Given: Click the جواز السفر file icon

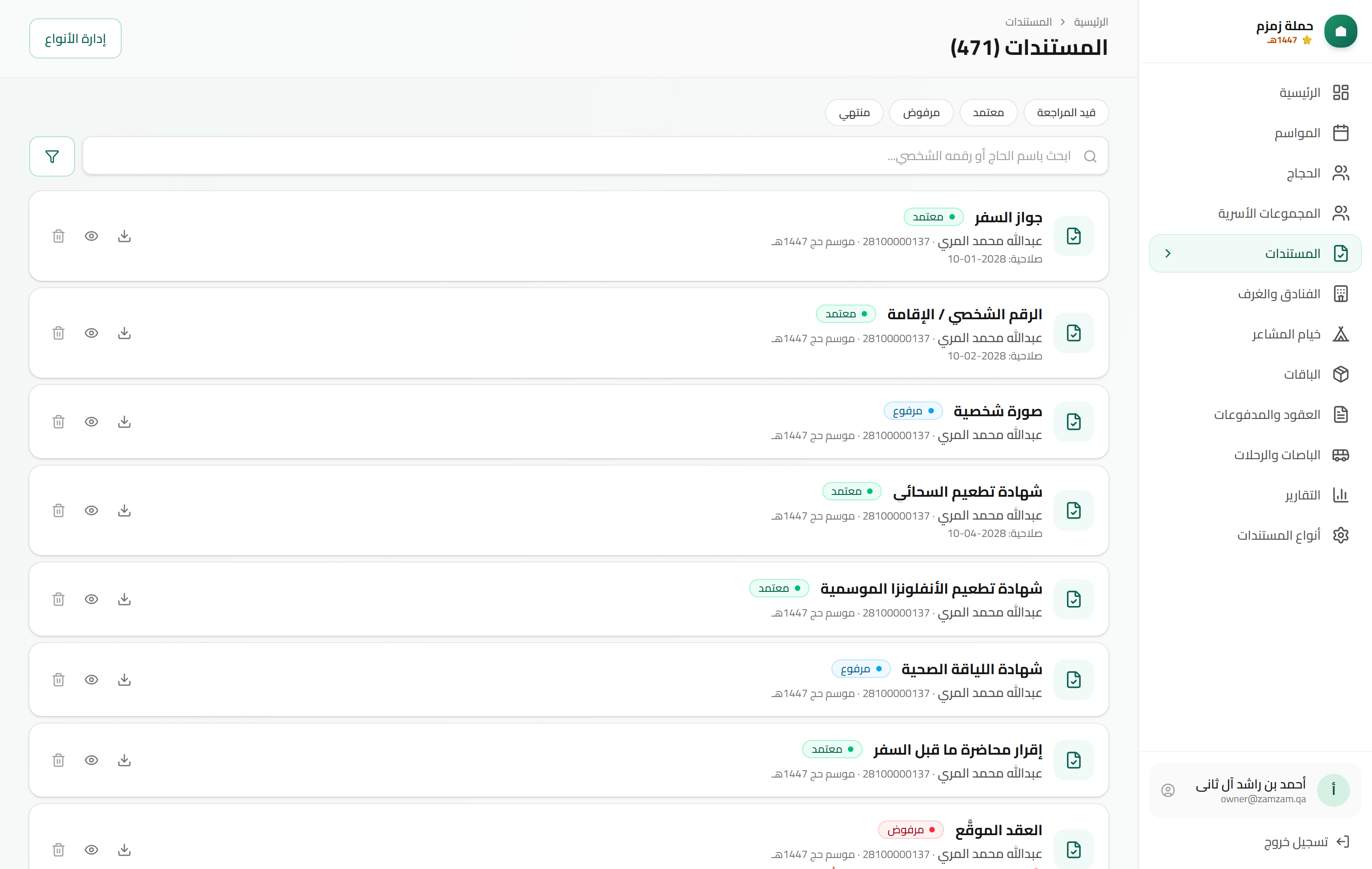Looking at the screenshot, I should (x=1073, y=236).
